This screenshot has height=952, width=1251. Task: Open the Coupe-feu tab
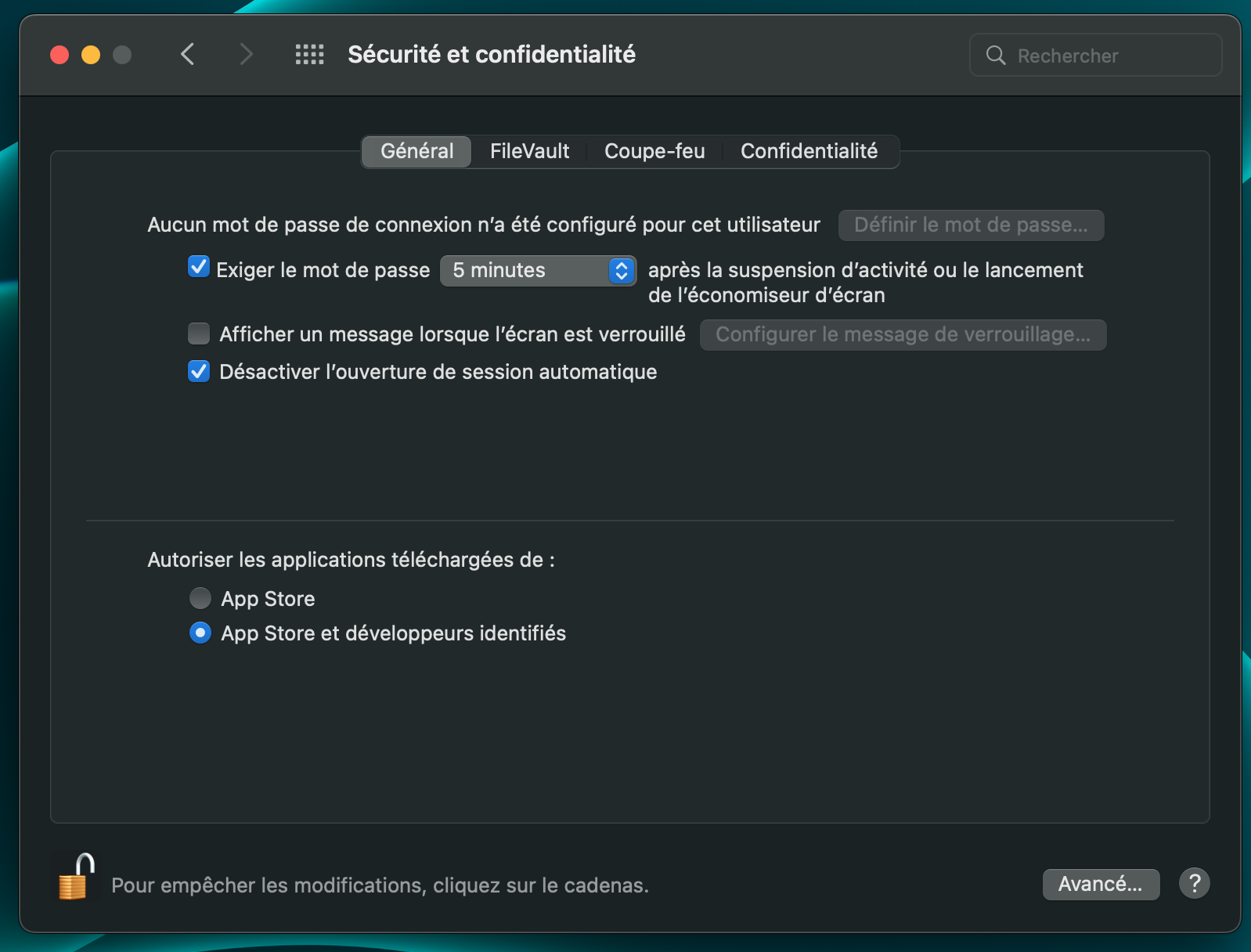pos(654,151)
